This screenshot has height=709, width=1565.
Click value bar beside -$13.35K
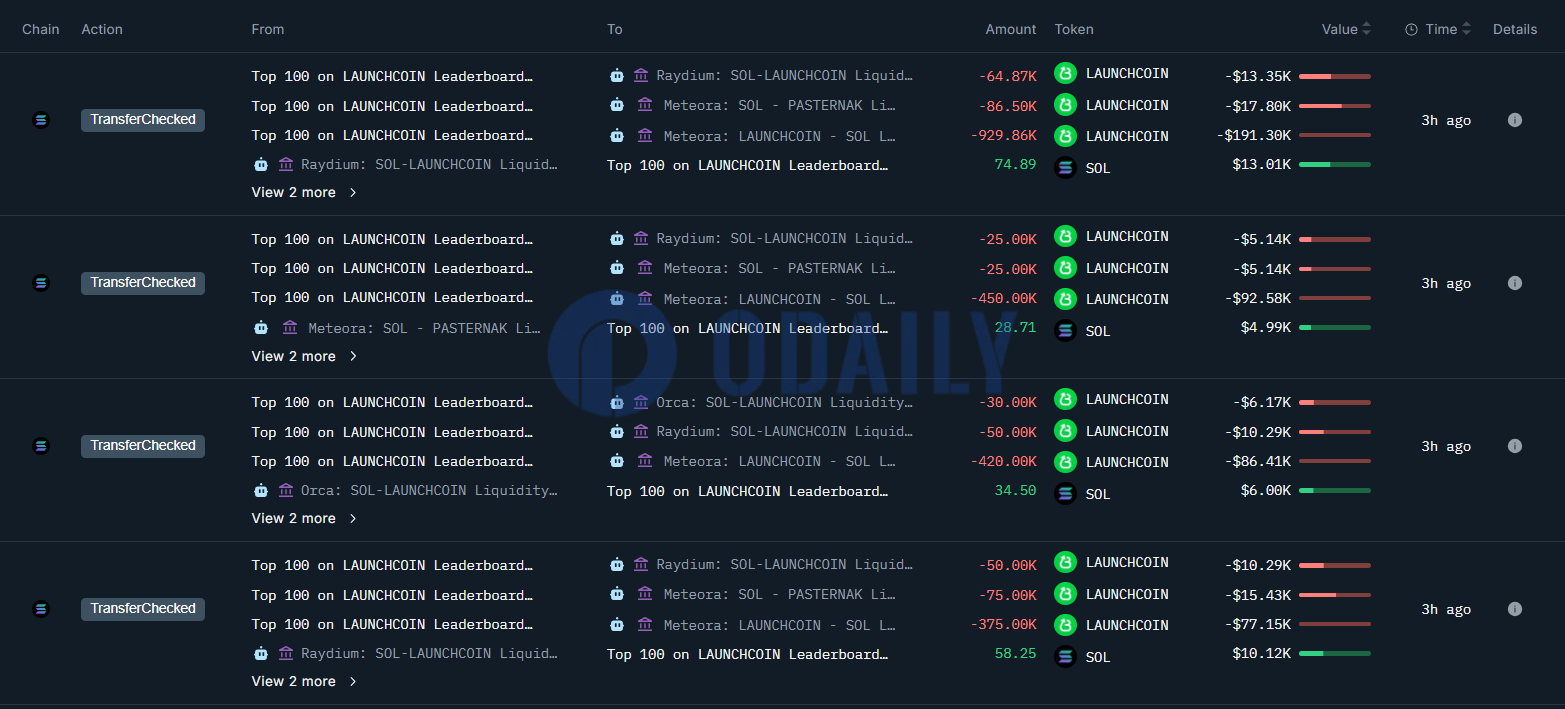[x=1335, y=76]
